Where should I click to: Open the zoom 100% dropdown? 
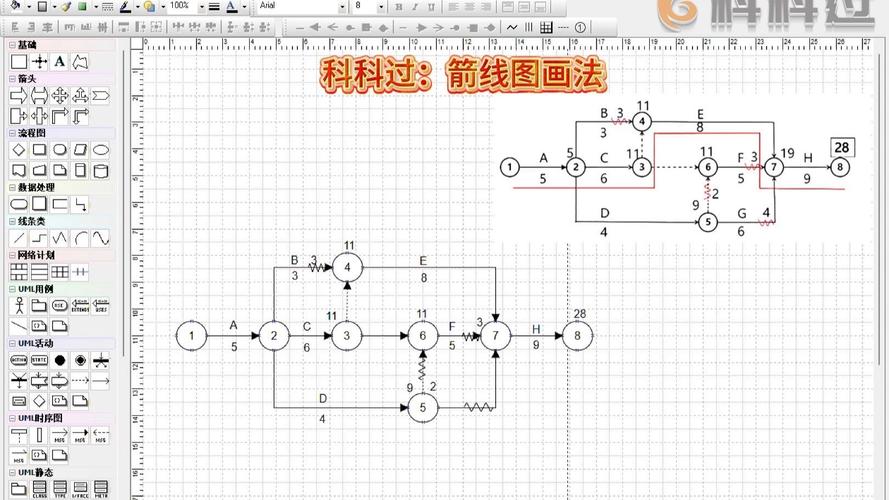(x=201, y=7)
